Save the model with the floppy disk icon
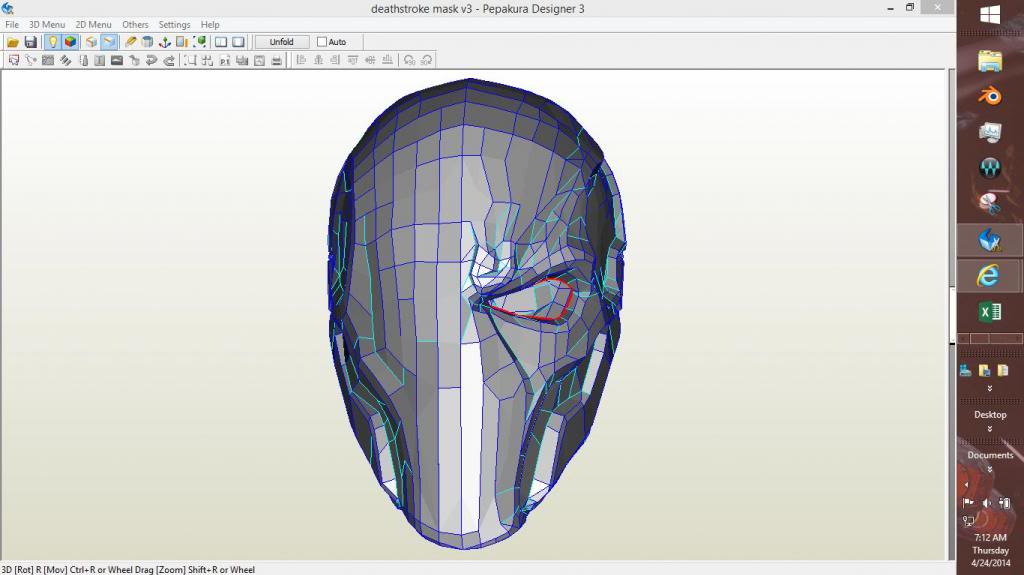The image size is (1024, 575). pyautogui.click(x=30, y=42)
